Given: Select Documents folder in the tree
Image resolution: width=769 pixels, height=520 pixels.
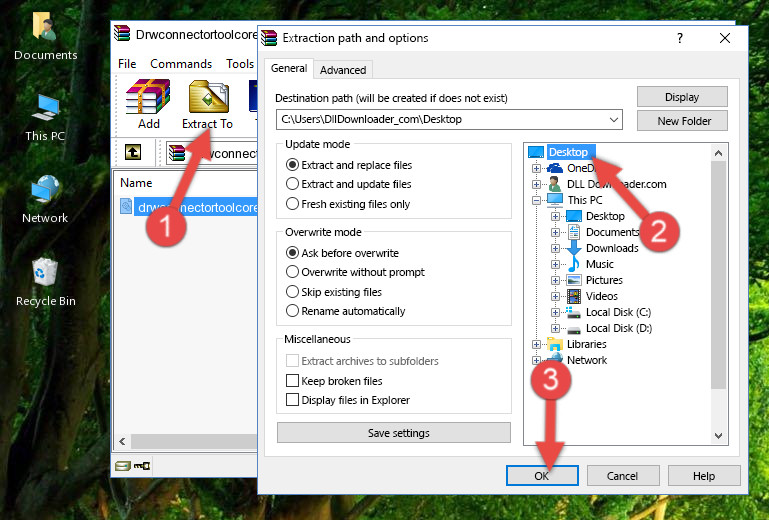Looking at the screenshot, I should [612, 232].
